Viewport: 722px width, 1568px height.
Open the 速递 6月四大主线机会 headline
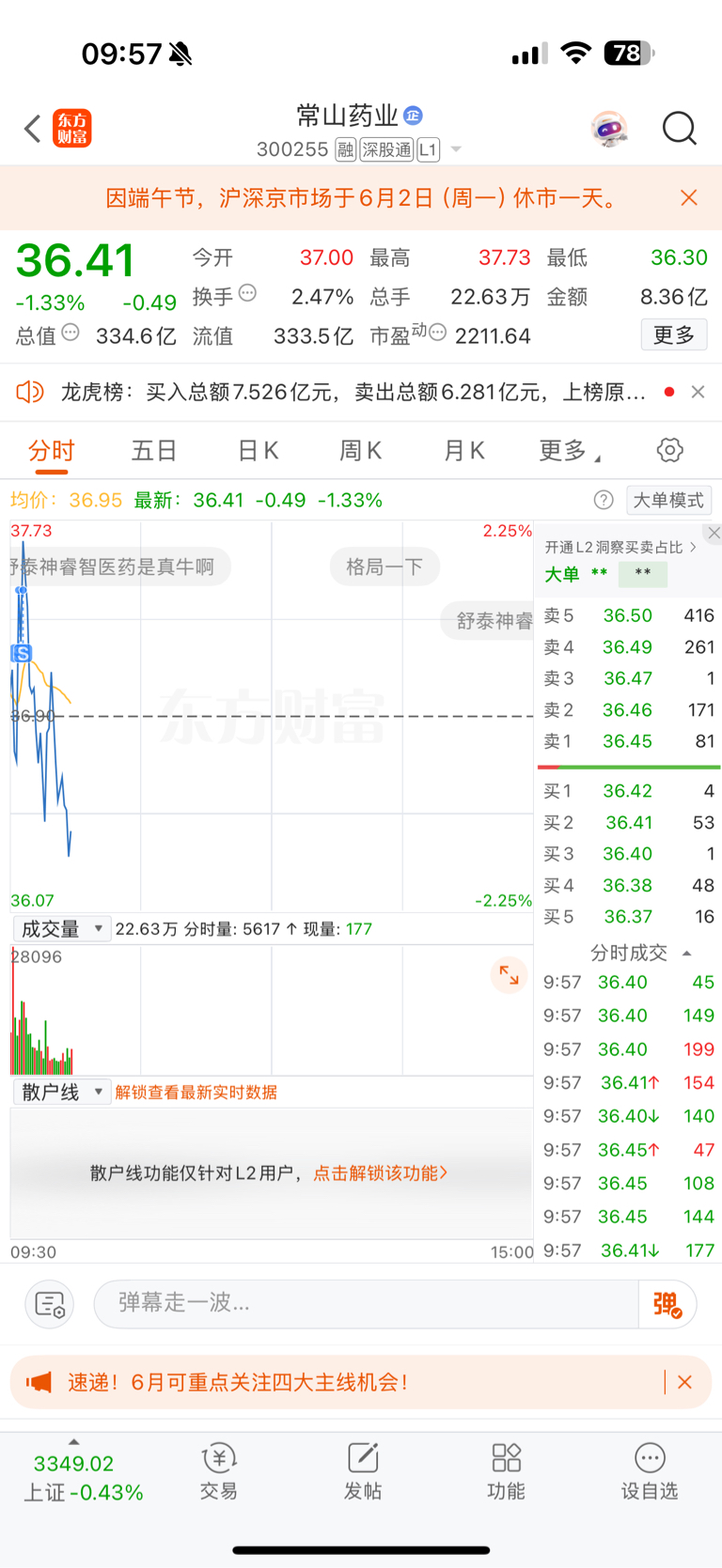pyautogui.click(x=238, y=1382)
